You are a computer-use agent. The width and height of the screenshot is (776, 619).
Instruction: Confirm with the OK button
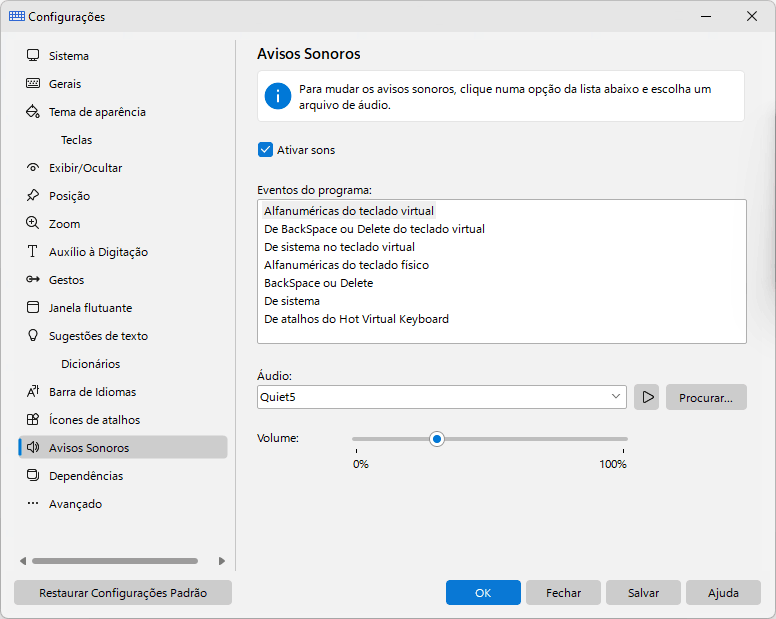coord(483,593)
